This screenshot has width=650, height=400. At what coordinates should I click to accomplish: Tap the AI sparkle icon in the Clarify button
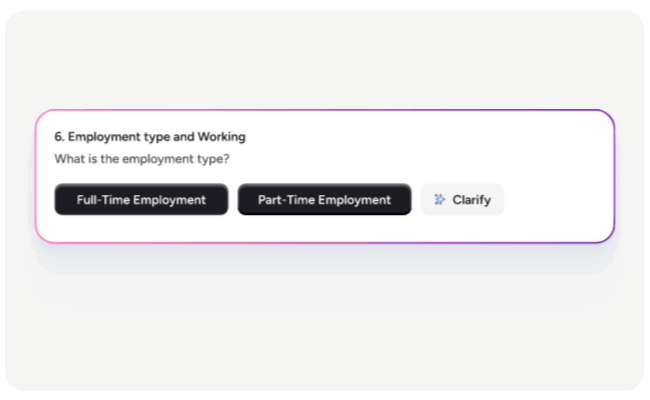439,199
